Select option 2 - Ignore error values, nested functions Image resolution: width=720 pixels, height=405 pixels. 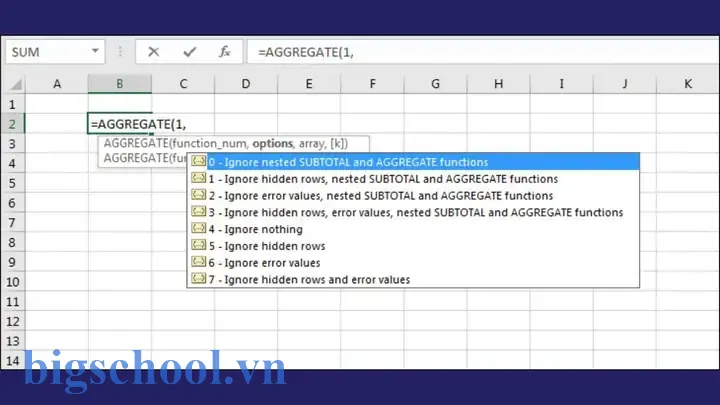(413, 196)
